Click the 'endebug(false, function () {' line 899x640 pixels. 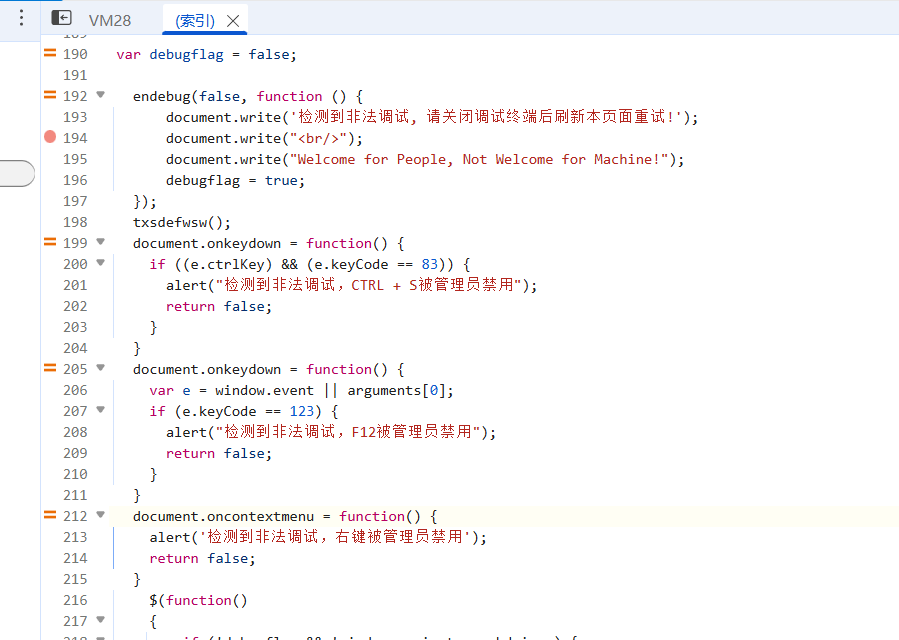click(x=248, y=96)
